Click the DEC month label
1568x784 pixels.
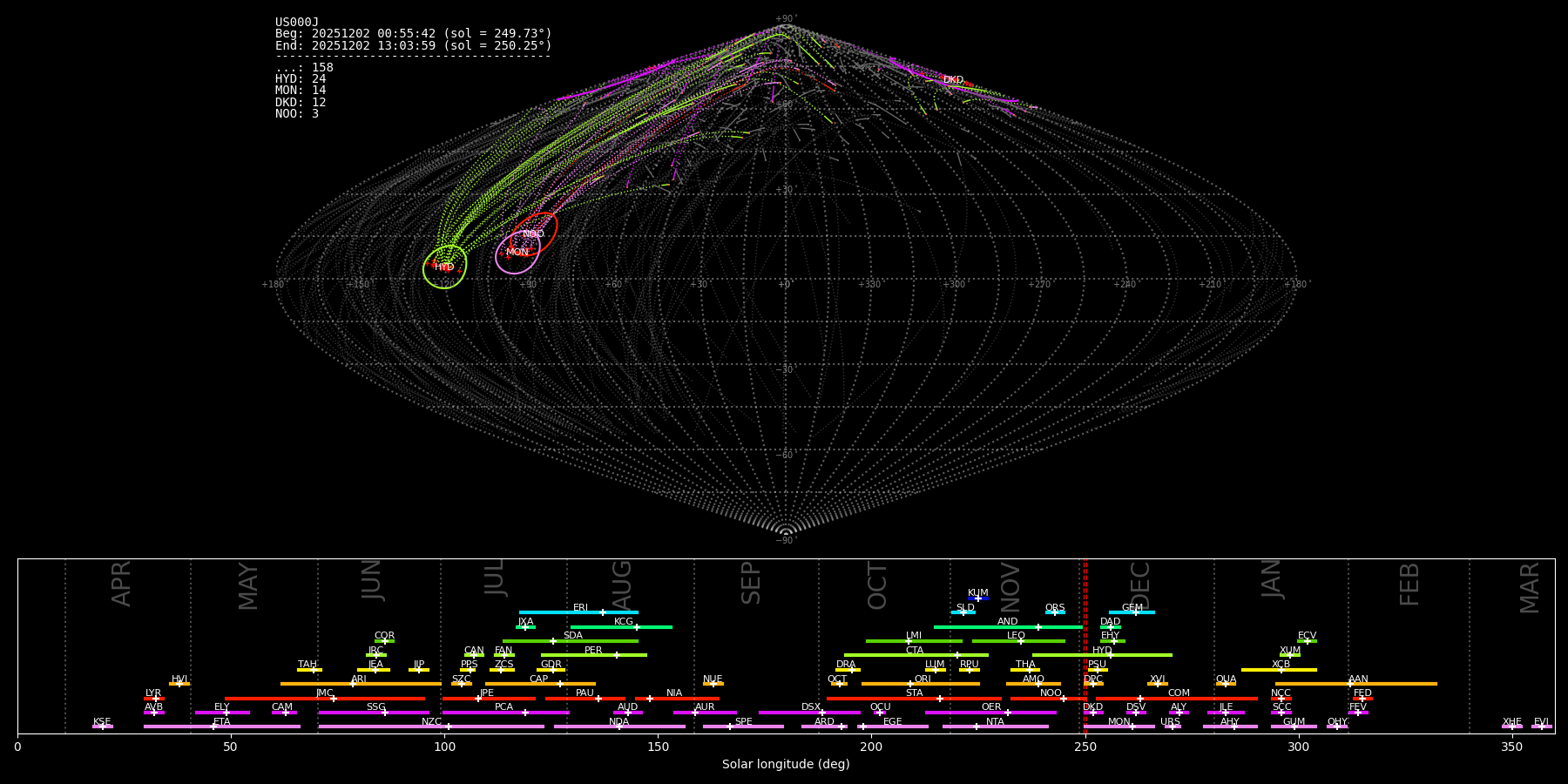pyautogui.click(x=1140, y=585)
